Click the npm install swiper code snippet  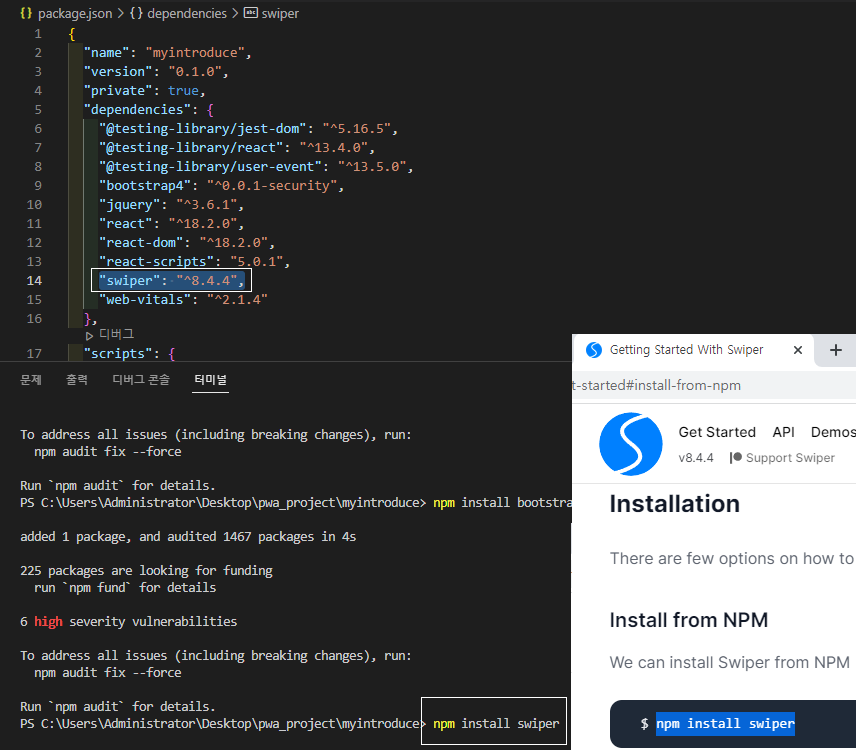pos(725,724)
